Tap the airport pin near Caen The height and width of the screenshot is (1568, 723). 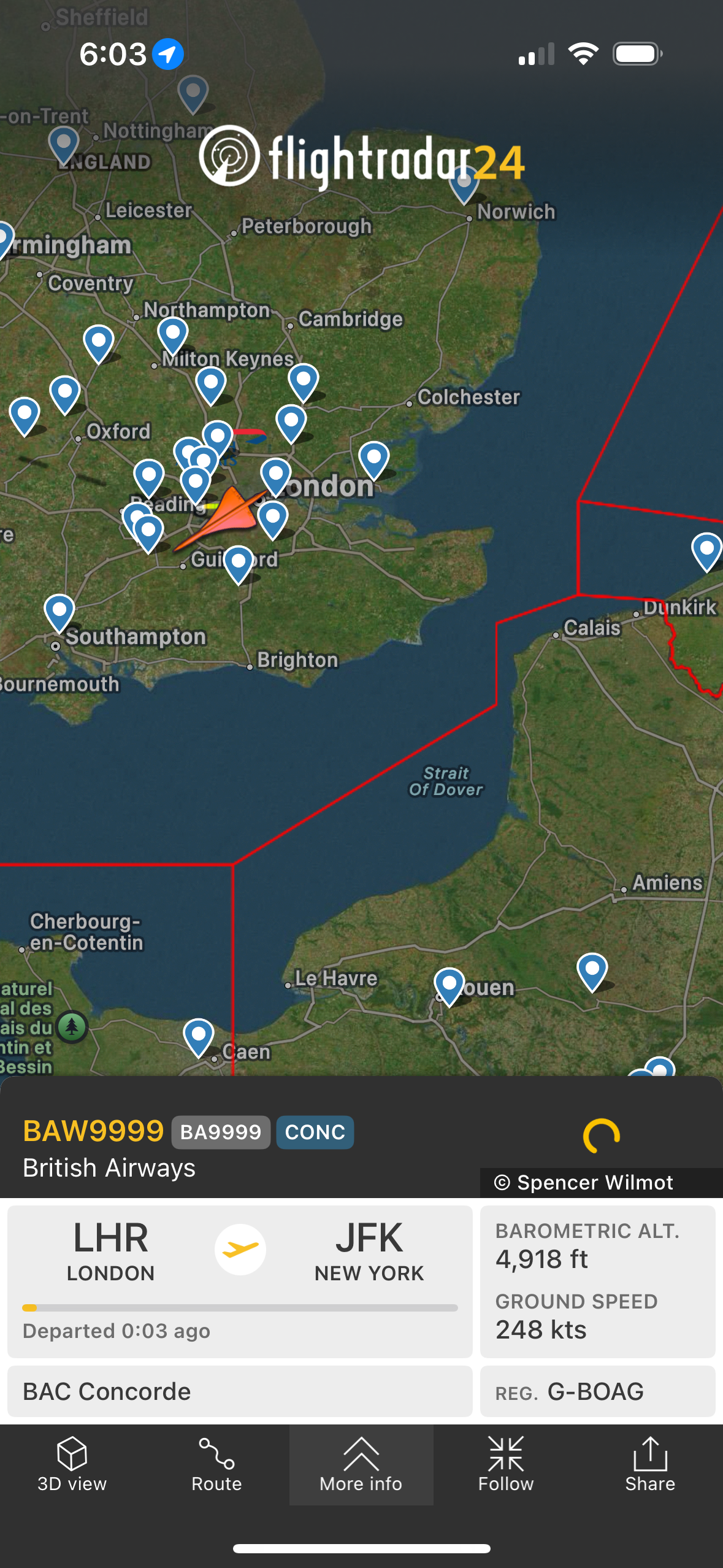pos(199,1037)
